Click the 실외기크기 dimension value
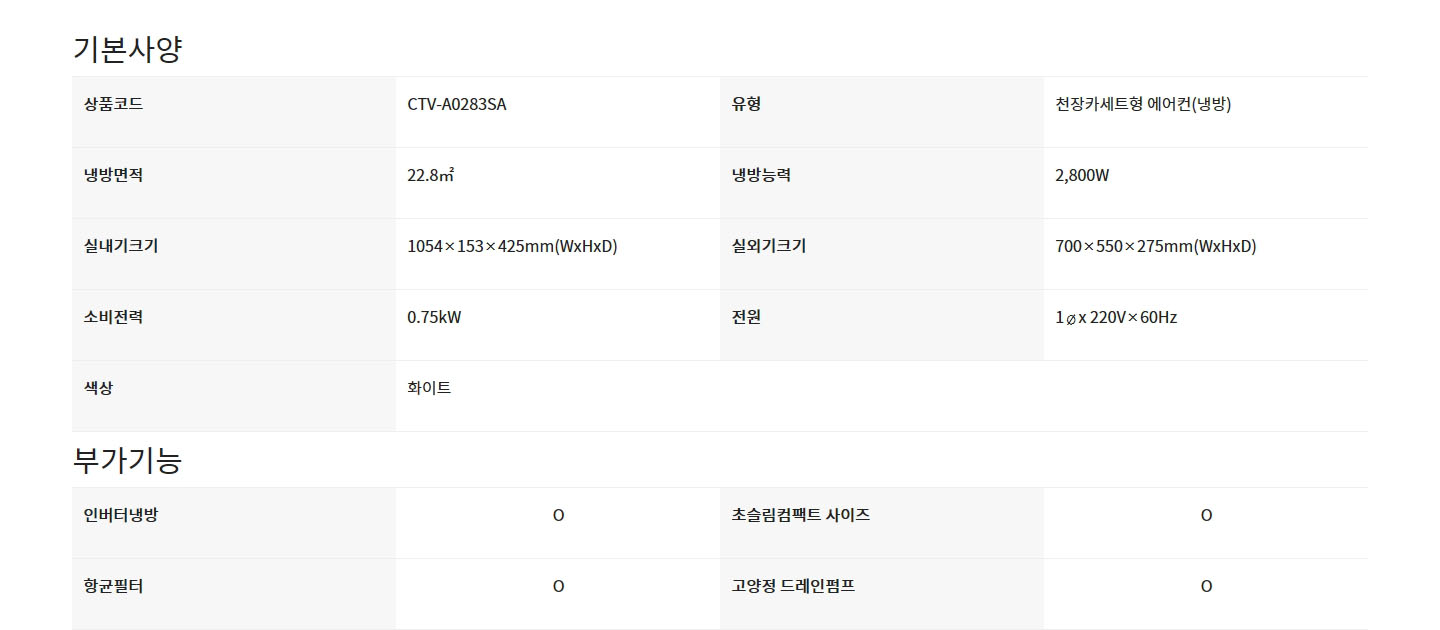1440x630 pixels. [1155, 246]
